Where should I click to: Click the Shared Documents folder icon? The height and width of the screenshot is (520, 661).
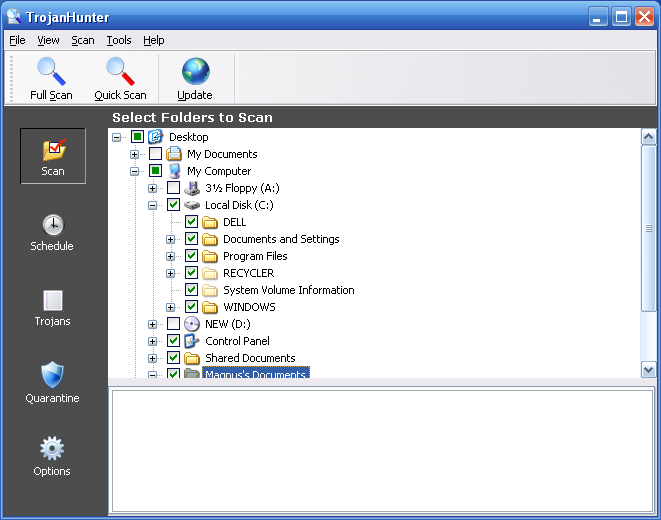click(x=192, y=358)
